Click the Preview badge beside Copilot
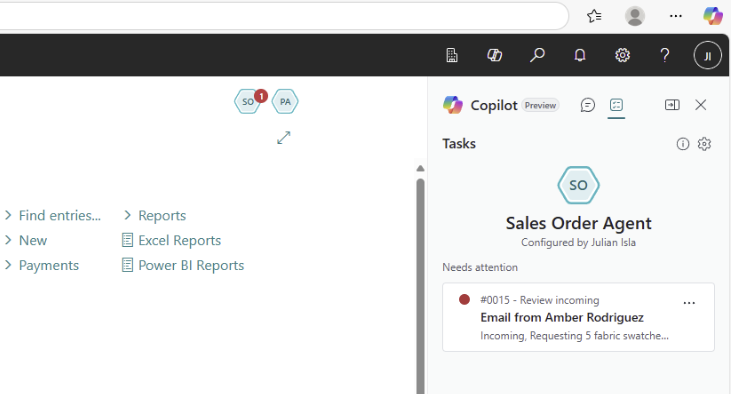731x394 pixels. pos(540,105)
